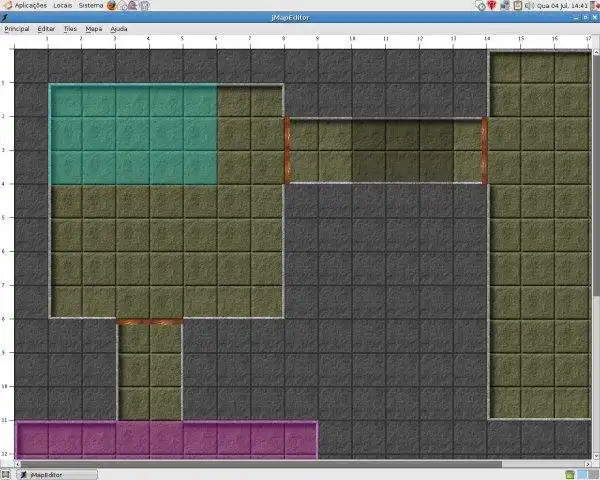600x480 pixels.
Task: Expand the Locais places menu
Action: [x=63, y=5]
